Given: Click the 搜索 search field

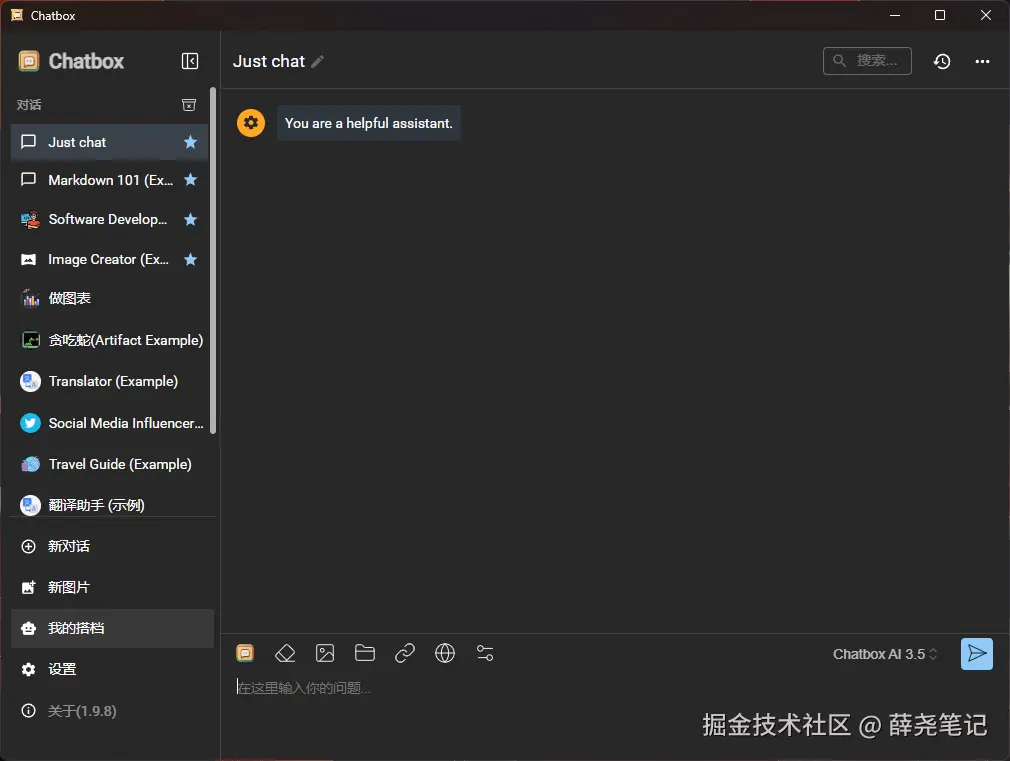Looking at the screenshot, I should 867,61.
